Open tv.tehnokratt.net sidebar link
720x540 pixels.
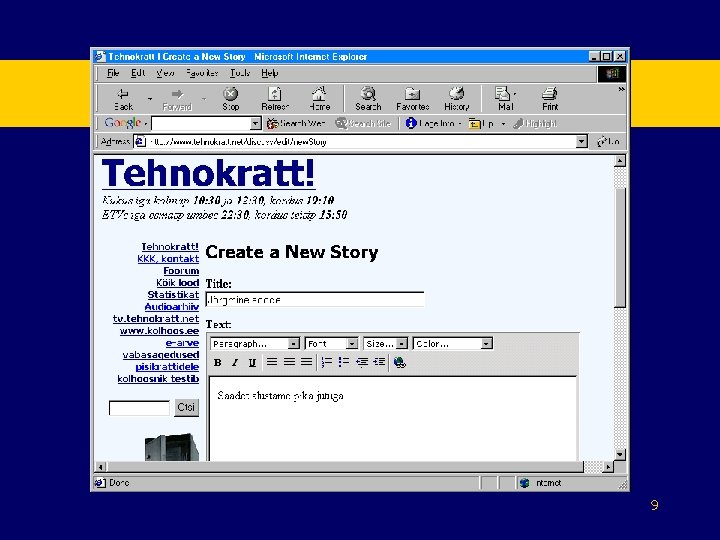pyautogui.click(x=156, y=318)
